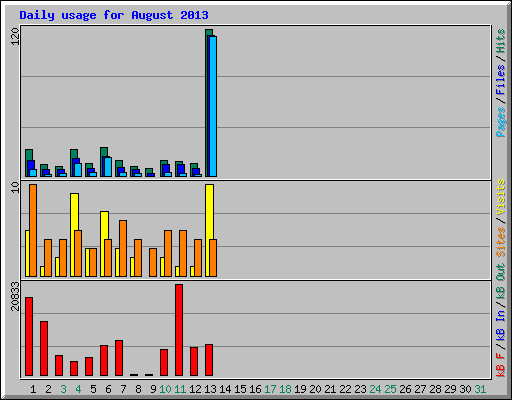Click the Sites legend label
The height and width of the screenshot is (400, 512).
[501, 242]
